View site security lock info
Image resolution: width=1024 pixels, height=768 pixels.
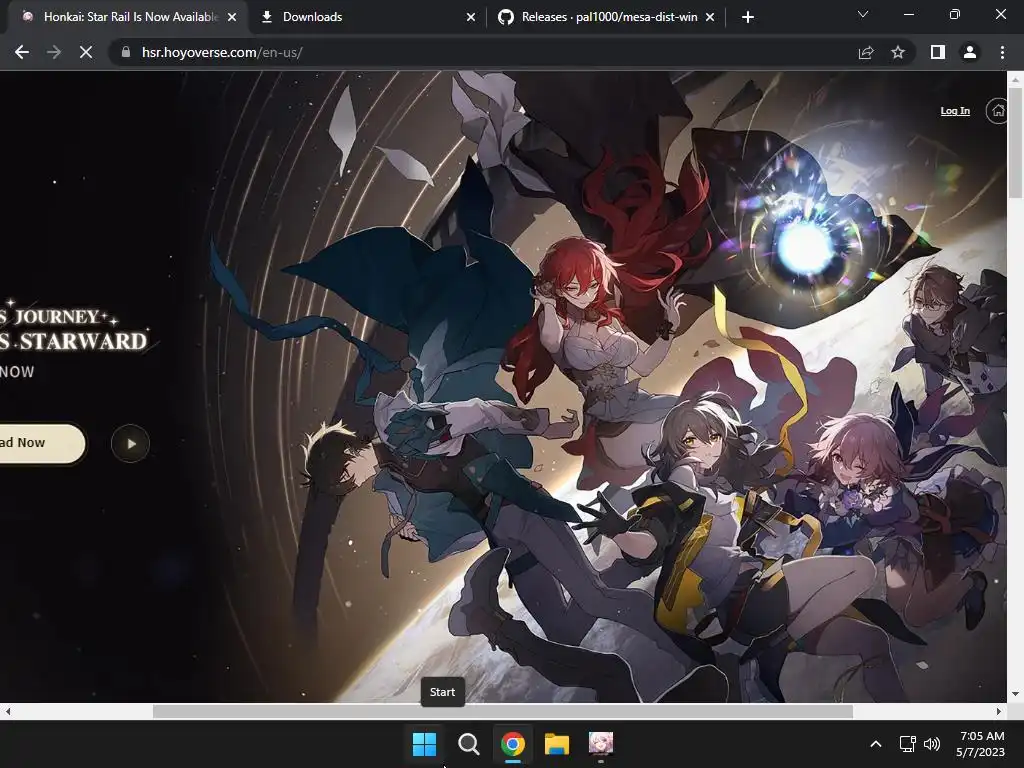pos(125,52)
